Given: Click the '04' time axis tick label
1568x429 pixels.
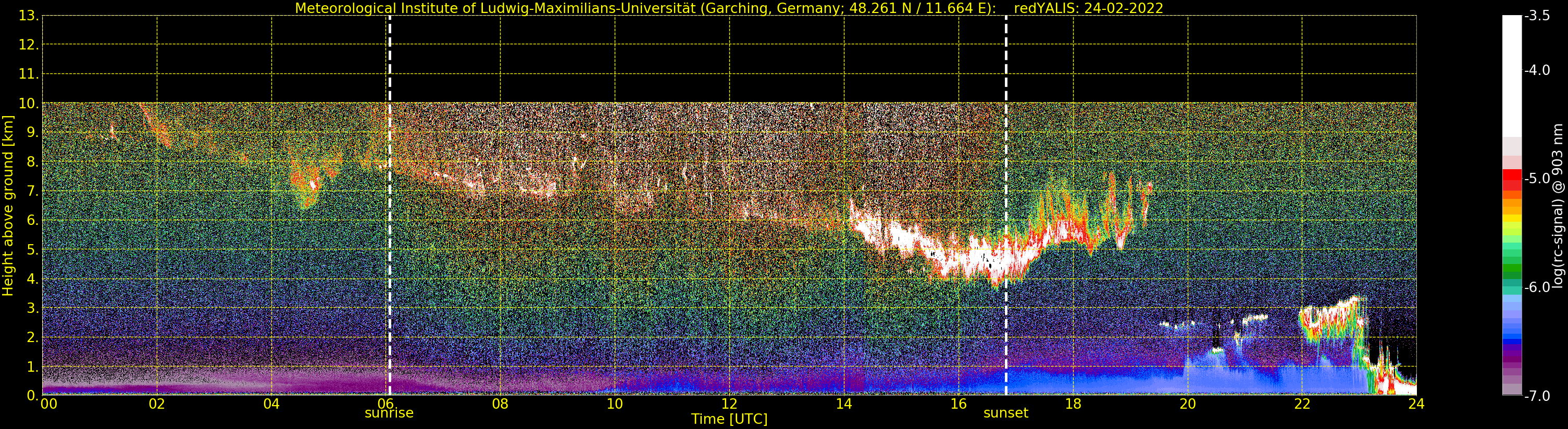Looking at the screenshot, I should coord(271,404).
